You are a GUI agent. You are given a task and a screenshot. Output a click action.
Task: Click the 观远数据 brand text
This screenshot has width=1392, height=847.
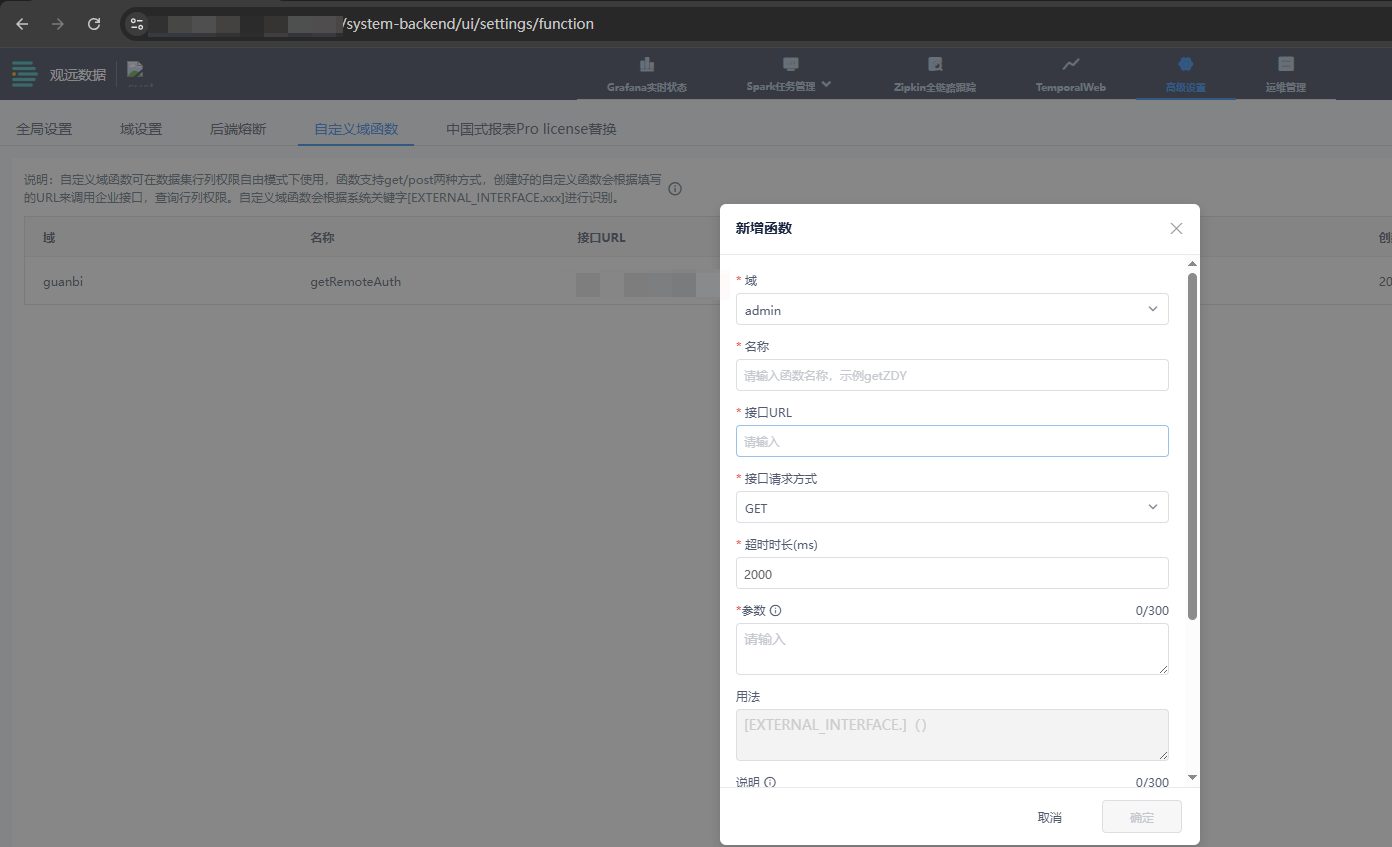click(78, 74)
